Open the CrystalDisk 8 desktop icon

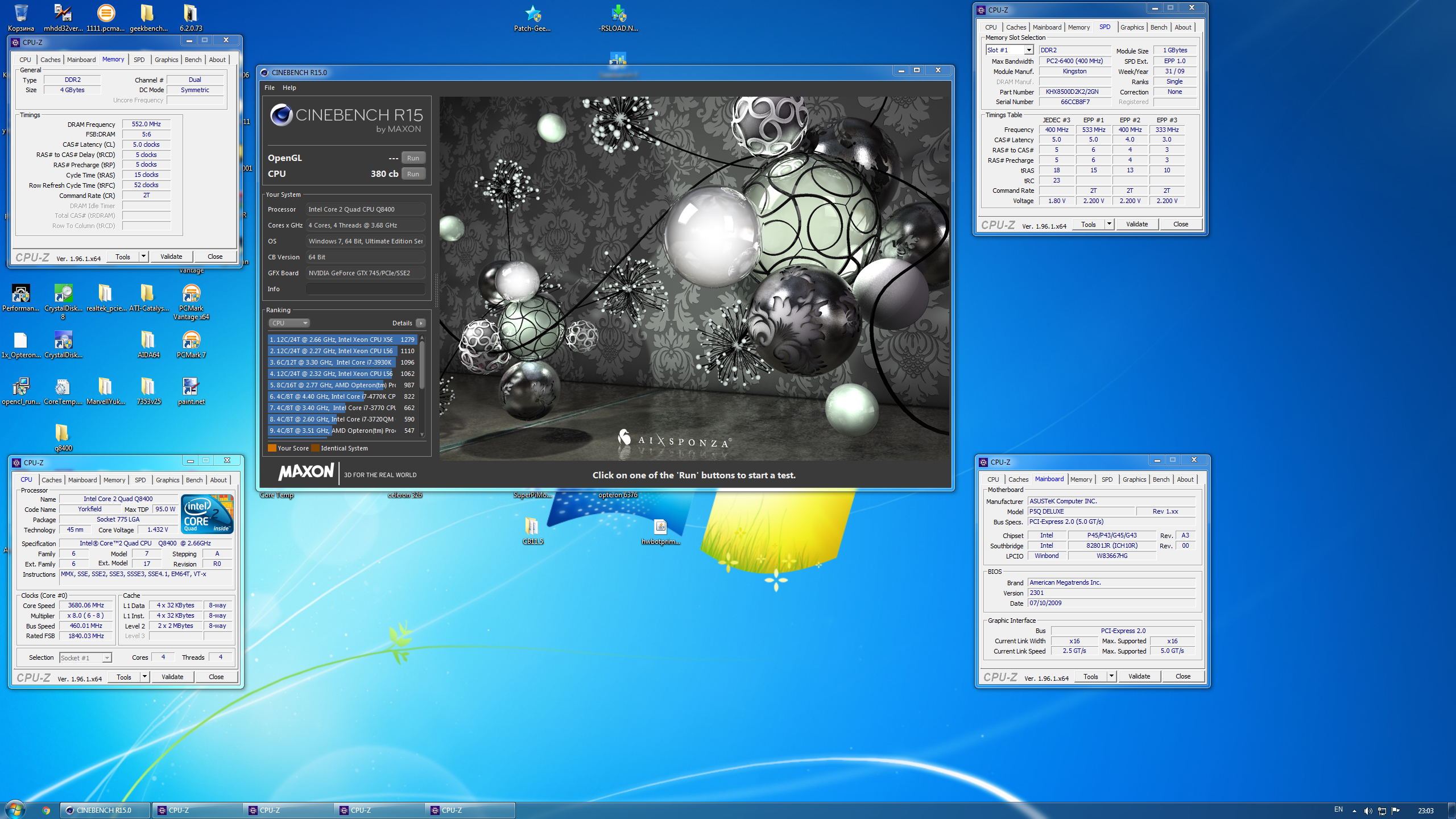pos(63,301)
